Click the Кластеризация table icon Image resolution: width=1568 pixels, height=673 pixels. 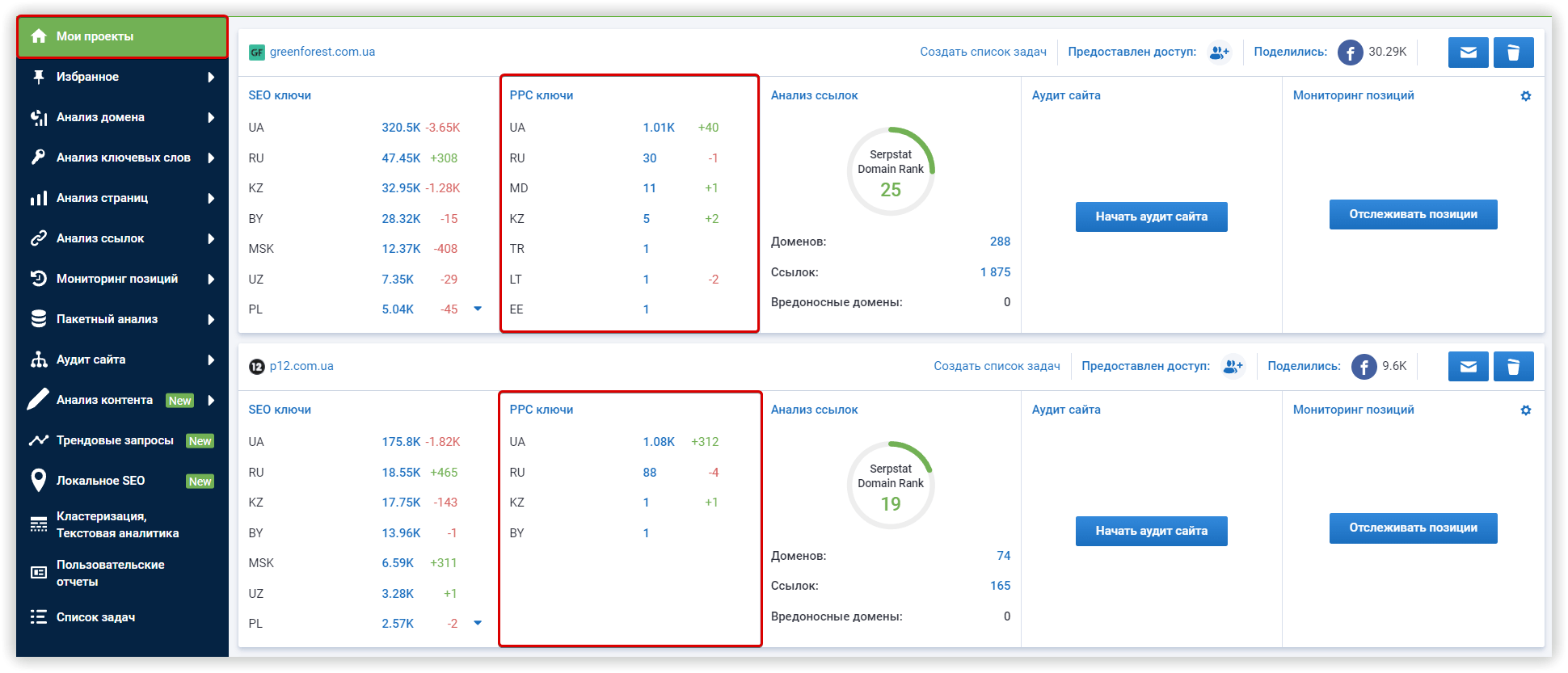pos(39,524)
